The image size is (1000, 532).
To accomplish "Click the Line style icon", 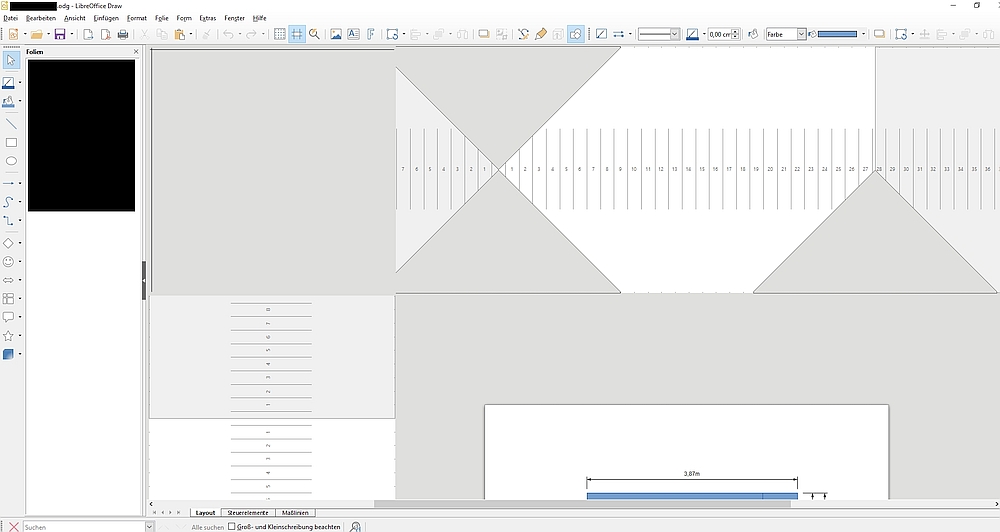I will coord(601,34).
